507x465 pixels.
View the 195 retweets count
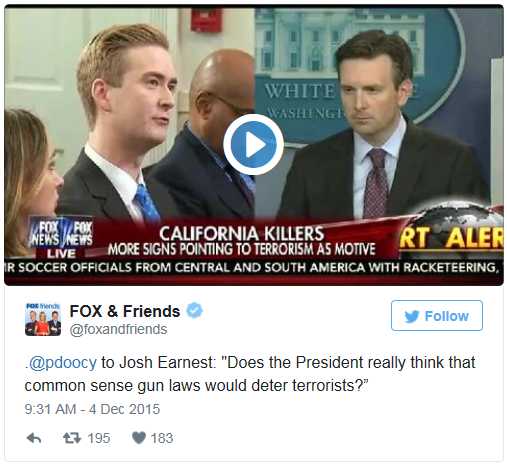pos(99,438)
